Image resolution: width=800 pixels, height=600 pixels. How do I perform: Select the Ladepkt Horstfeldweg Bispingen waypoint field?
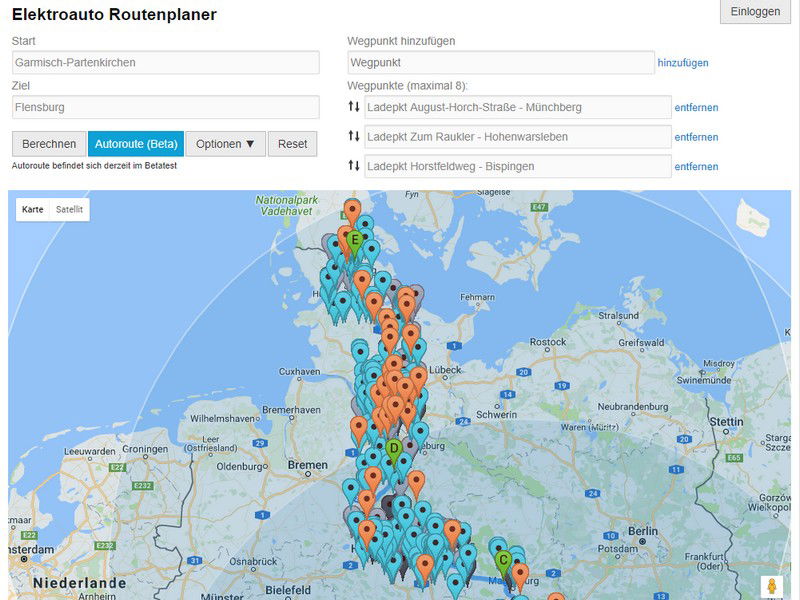518,167
